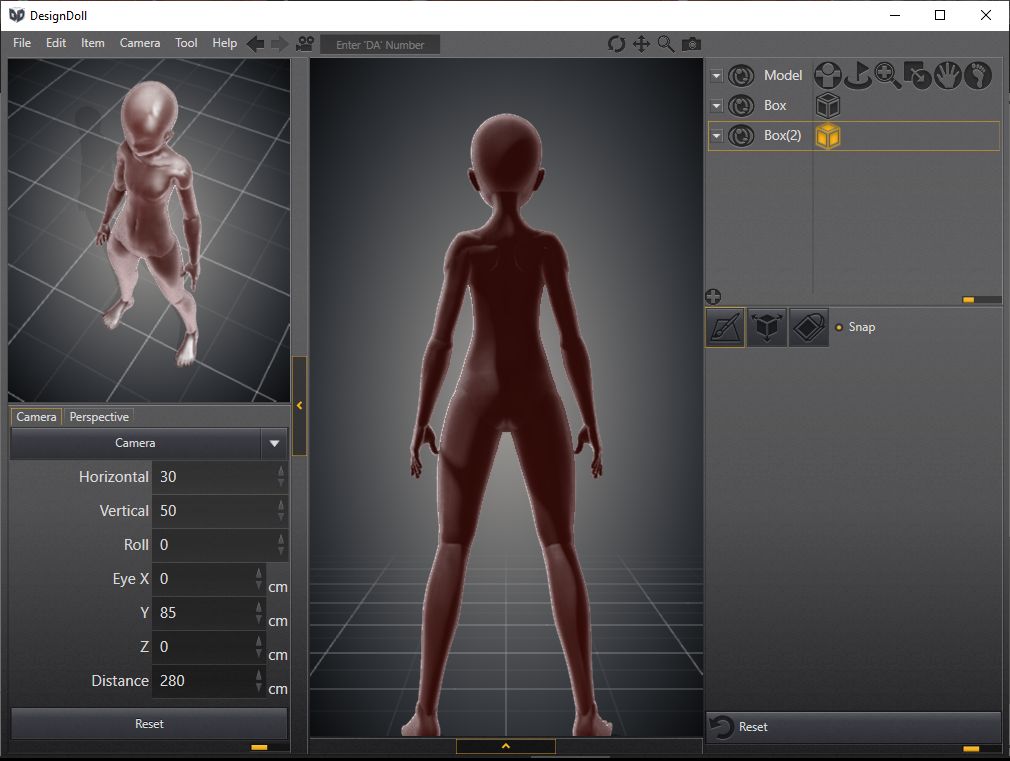Open the Help menu

[x=225, y=43]
